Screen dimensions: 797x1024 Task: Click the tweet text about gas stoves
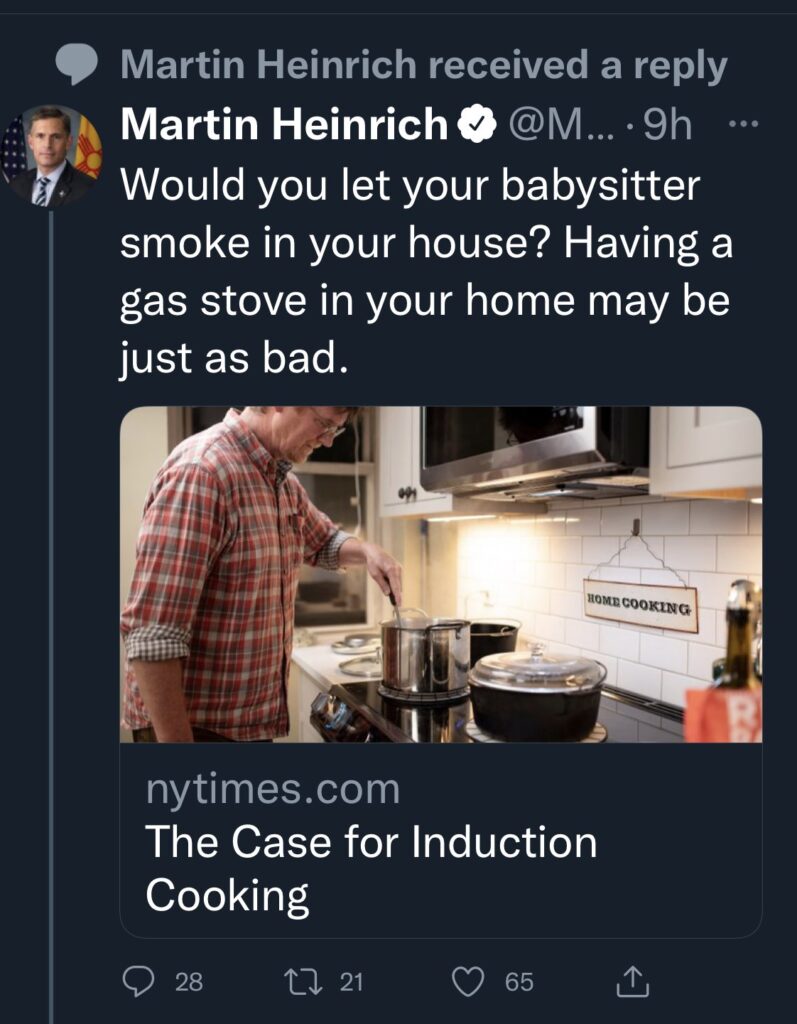coord(427,271)
